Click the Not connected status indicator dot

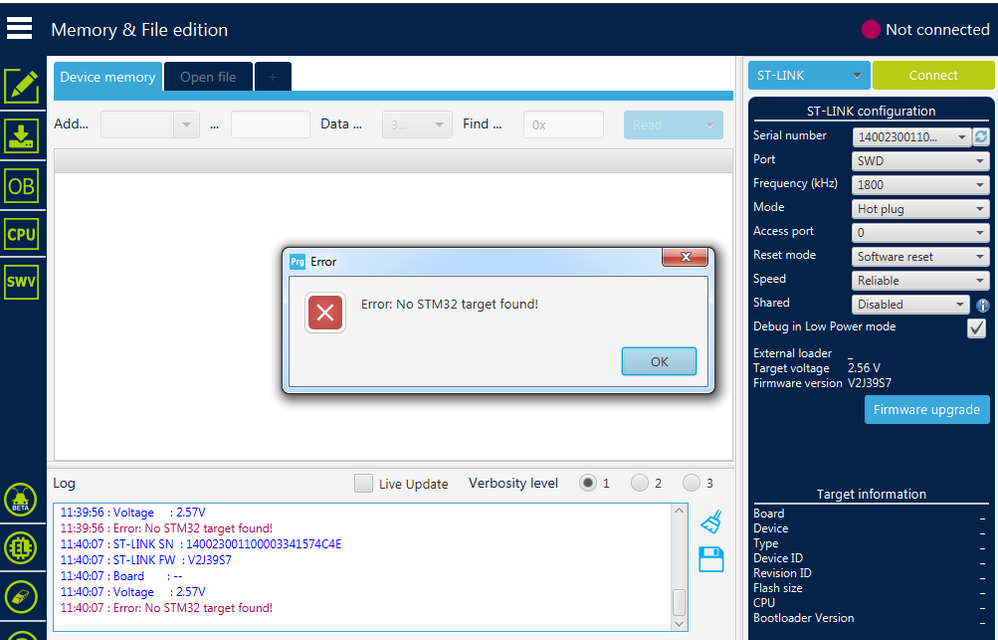coord(871,29)
